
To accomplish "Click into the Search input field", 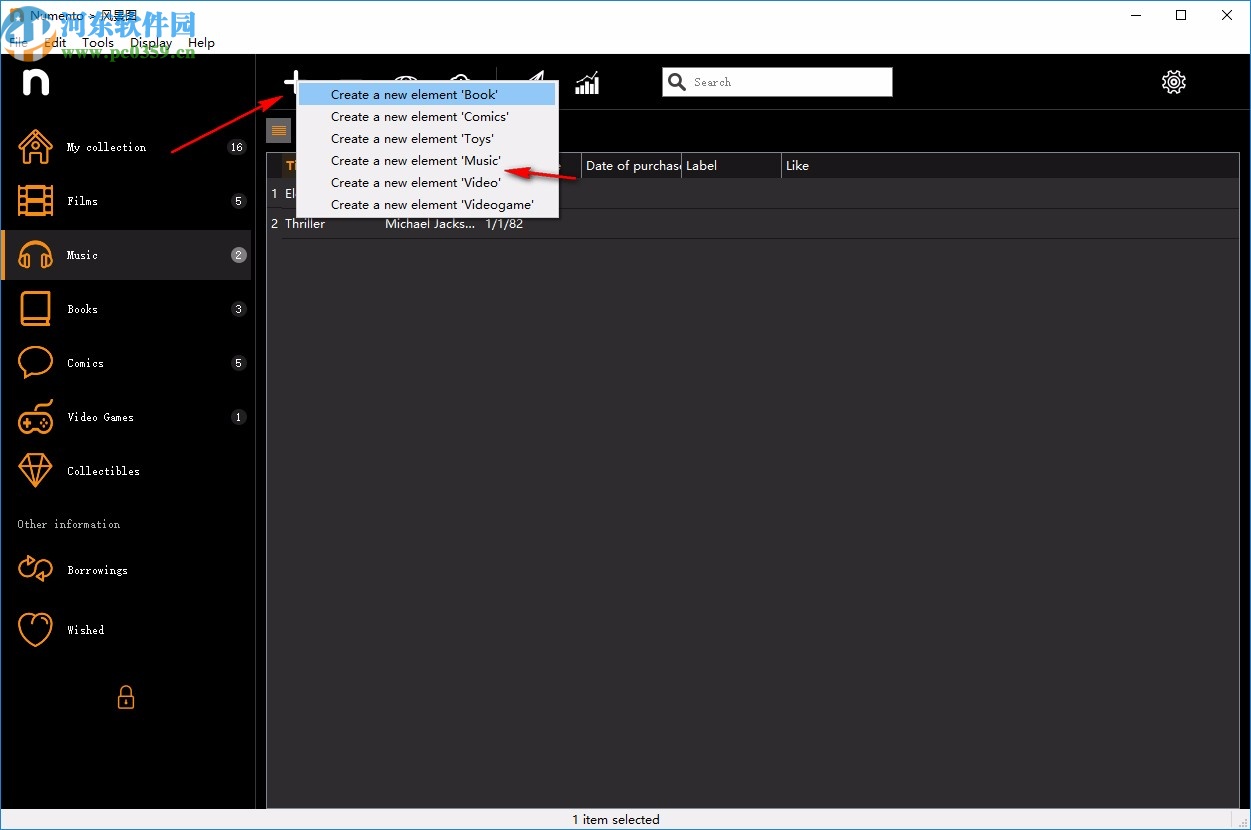I will click(x=777, y=82).
